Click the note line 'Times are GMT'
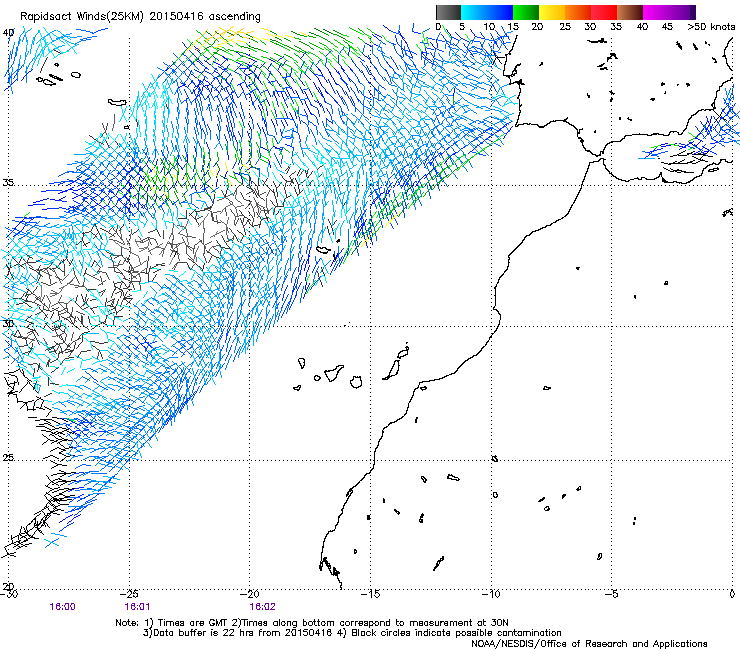Image resolution: width=740 pixels, height=650 pixels. point(312,623)
